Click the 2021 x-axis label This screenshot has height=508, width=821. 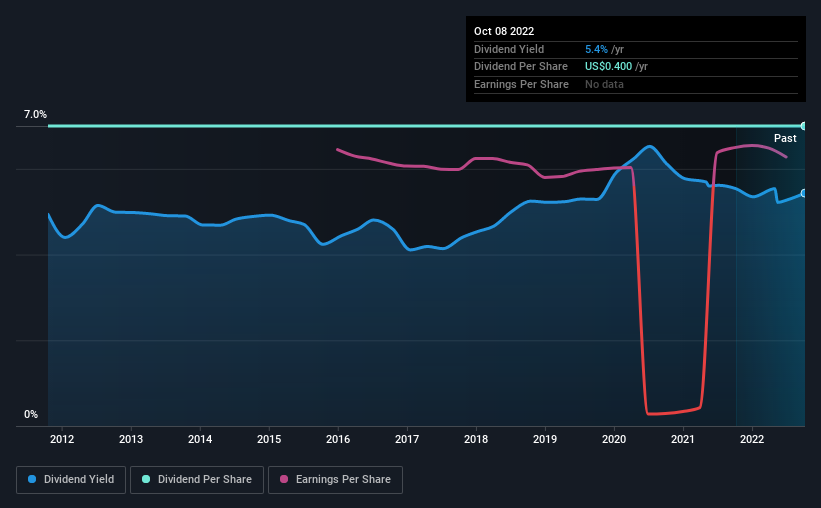tap(683, 439)
